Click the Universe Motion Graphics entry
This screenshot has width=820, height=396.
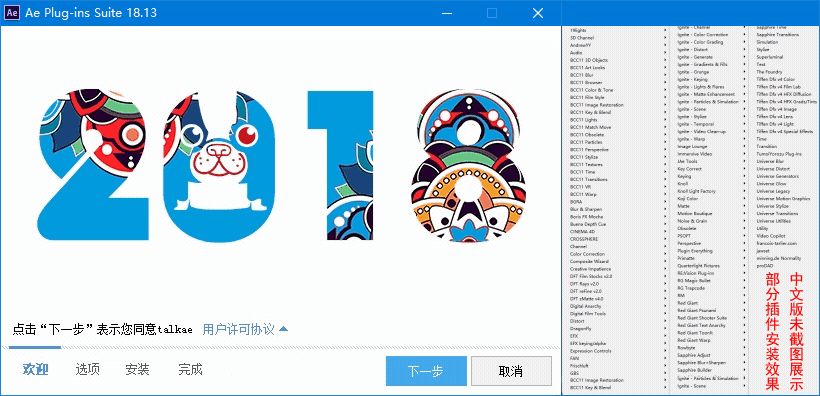point(783,199)
